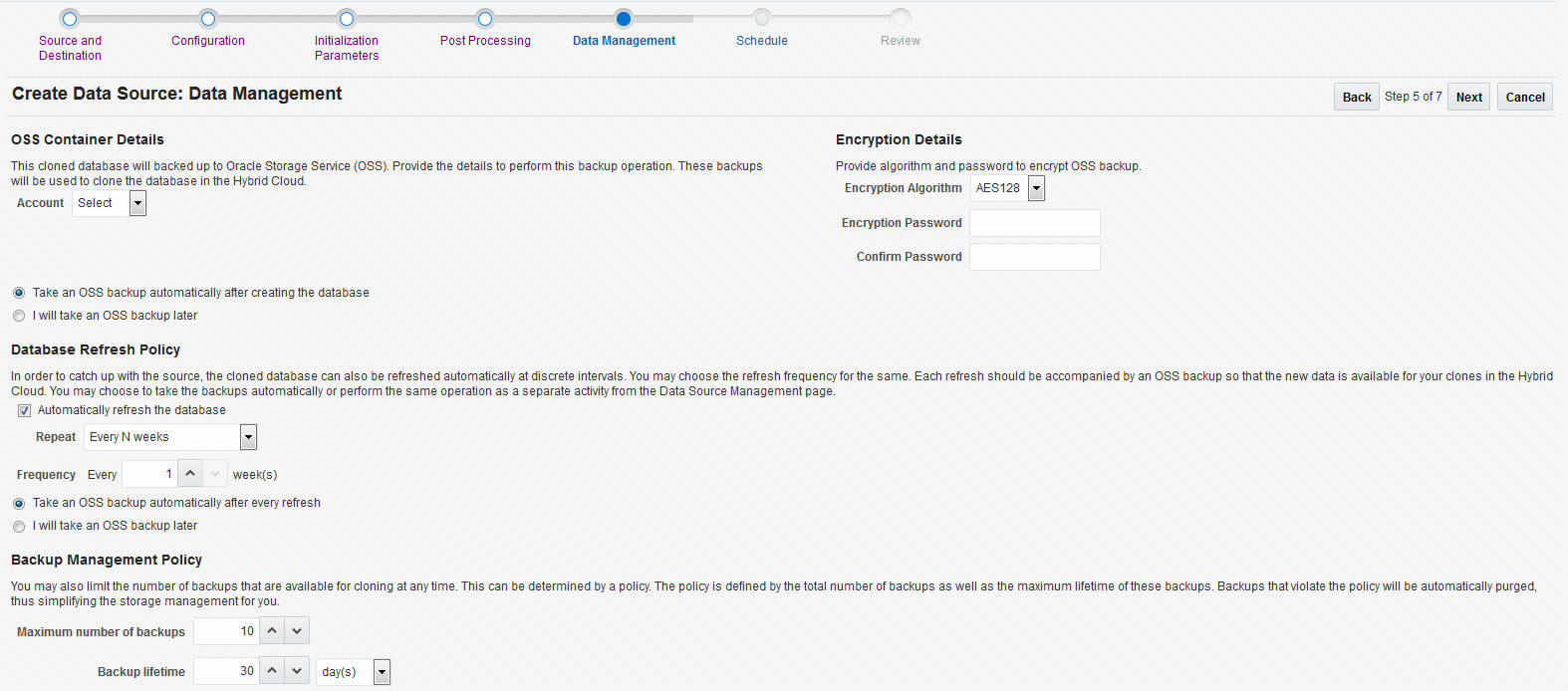Screen dimensions: 1568x691
Task: Click the Next button
Action: (1468, 97)
